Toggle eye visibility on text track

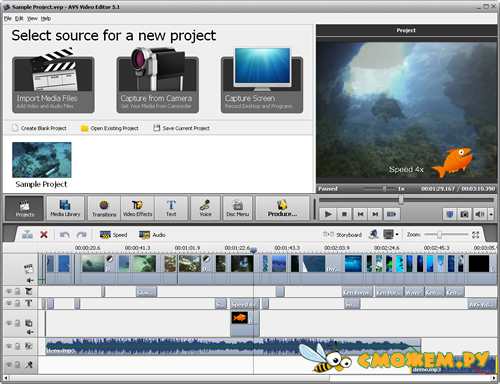[9, 303]
